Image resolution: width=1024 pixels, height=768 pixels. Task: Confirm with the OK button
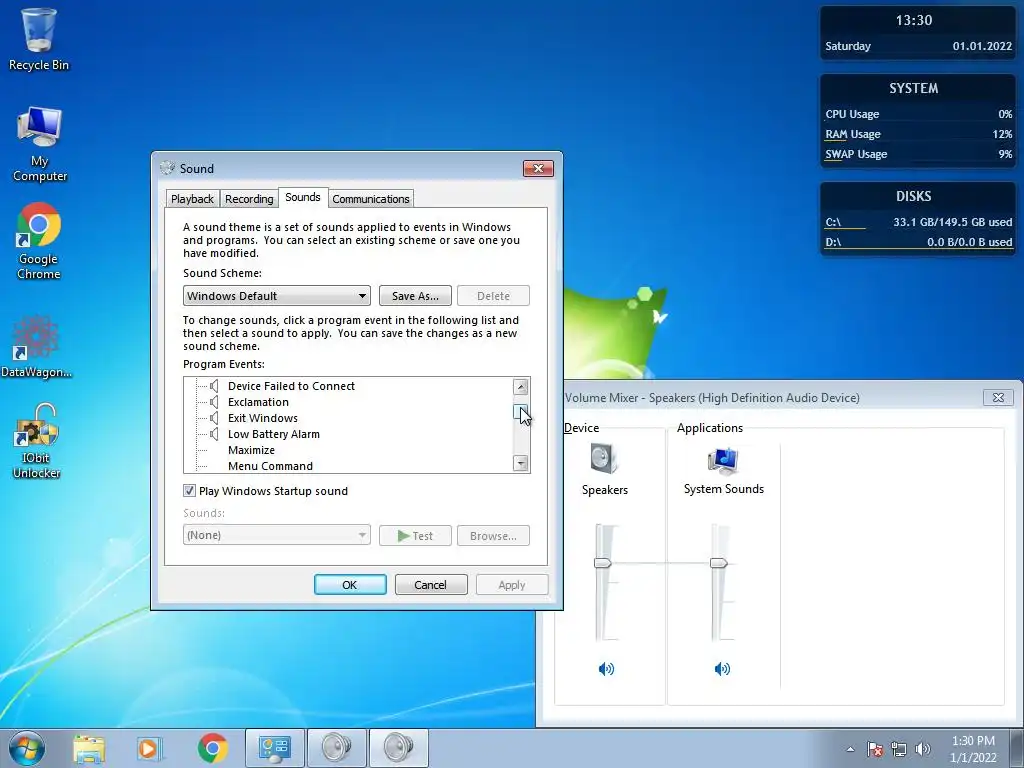349,584
